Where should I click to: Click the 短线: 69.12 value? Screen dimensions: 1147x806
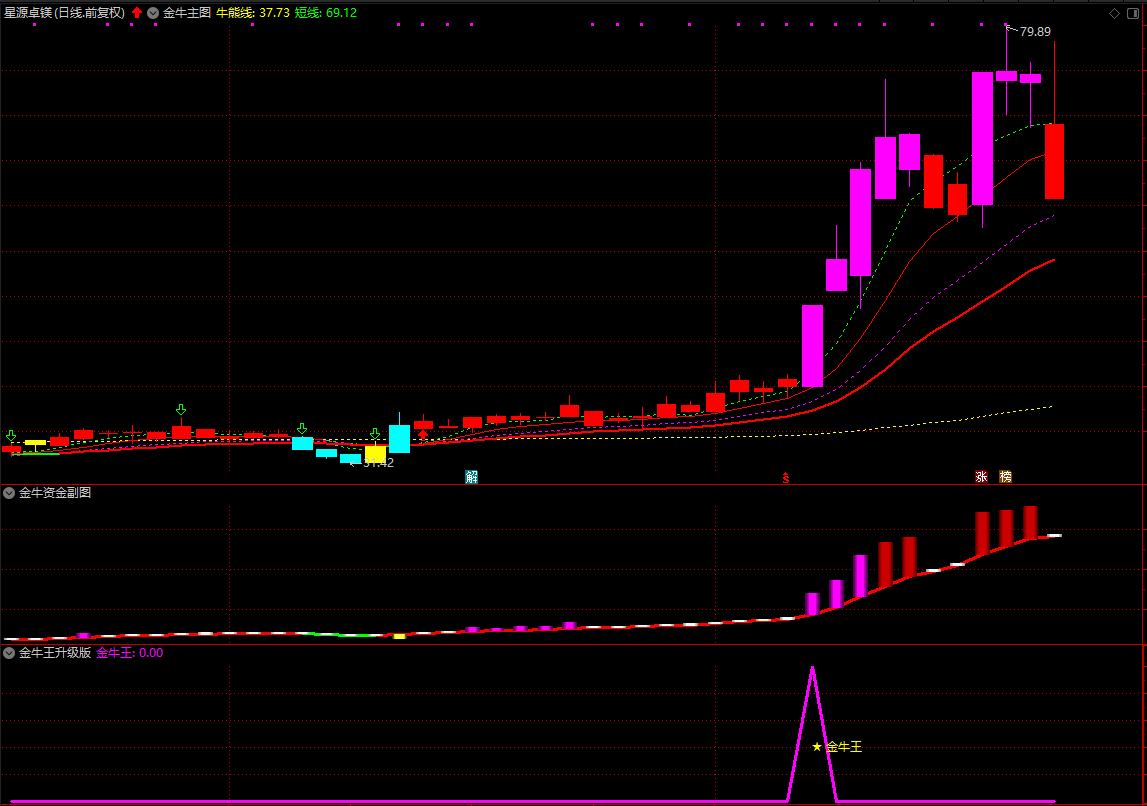[x=326, y=12]
